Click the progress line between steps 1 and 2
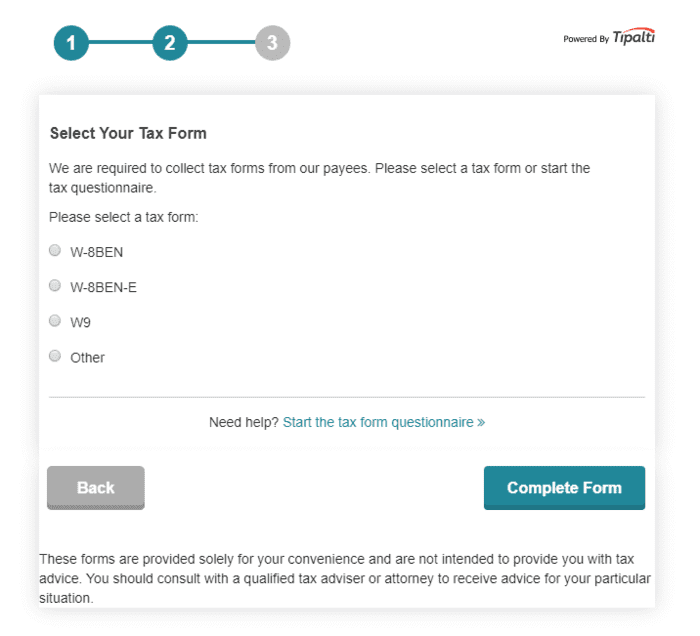The height and width of the screenshot is (636, 700). (120, 43)
